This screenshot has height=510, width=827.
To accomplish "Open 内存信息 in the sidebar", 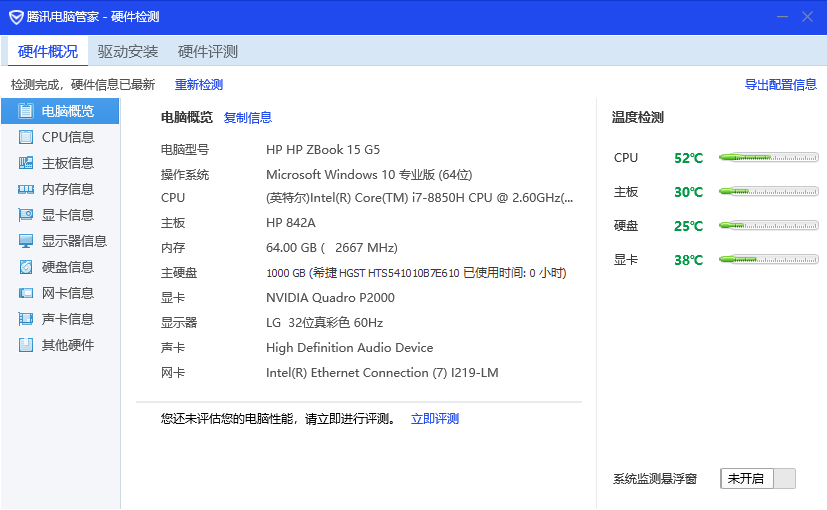I will 60,189.
